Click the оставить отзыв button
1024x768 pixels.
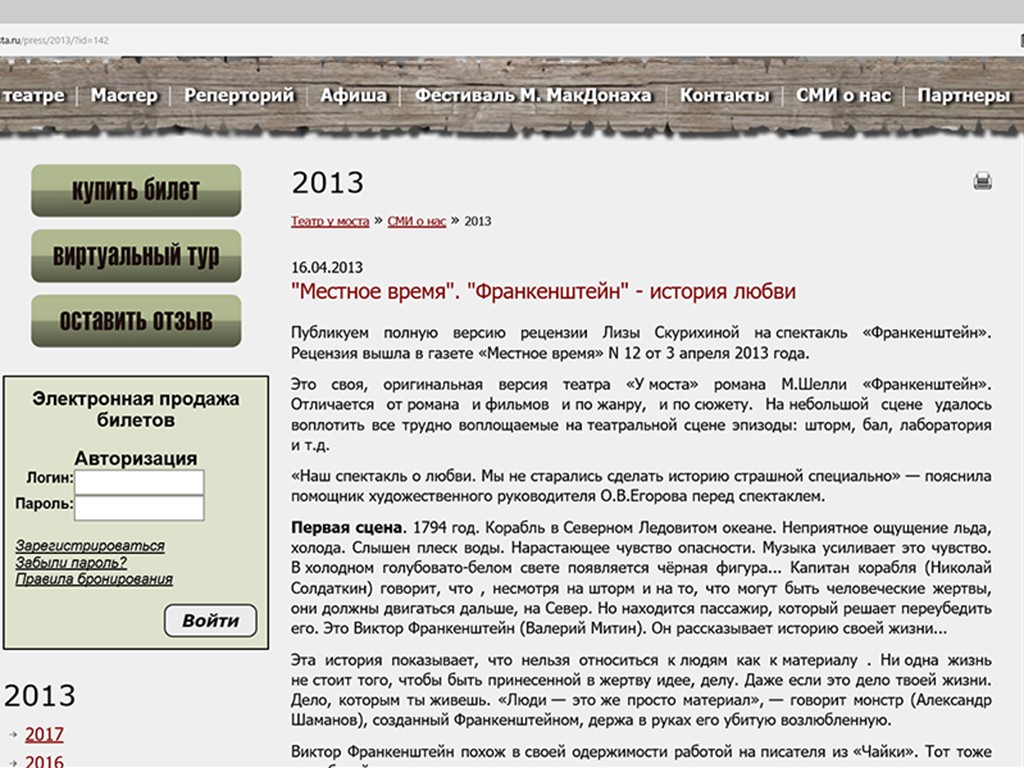(136, 321)
